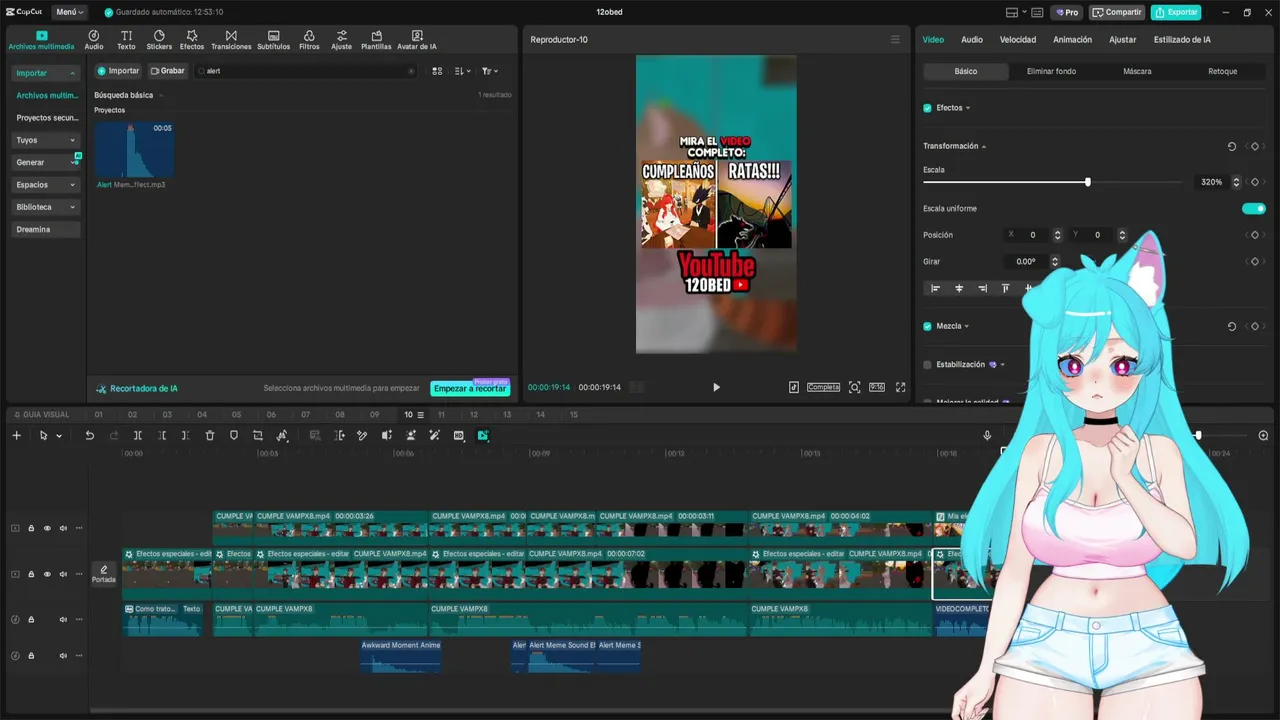
Task: Select the Eliminar fondo sub-tab
Action: tap(1051, 72)
